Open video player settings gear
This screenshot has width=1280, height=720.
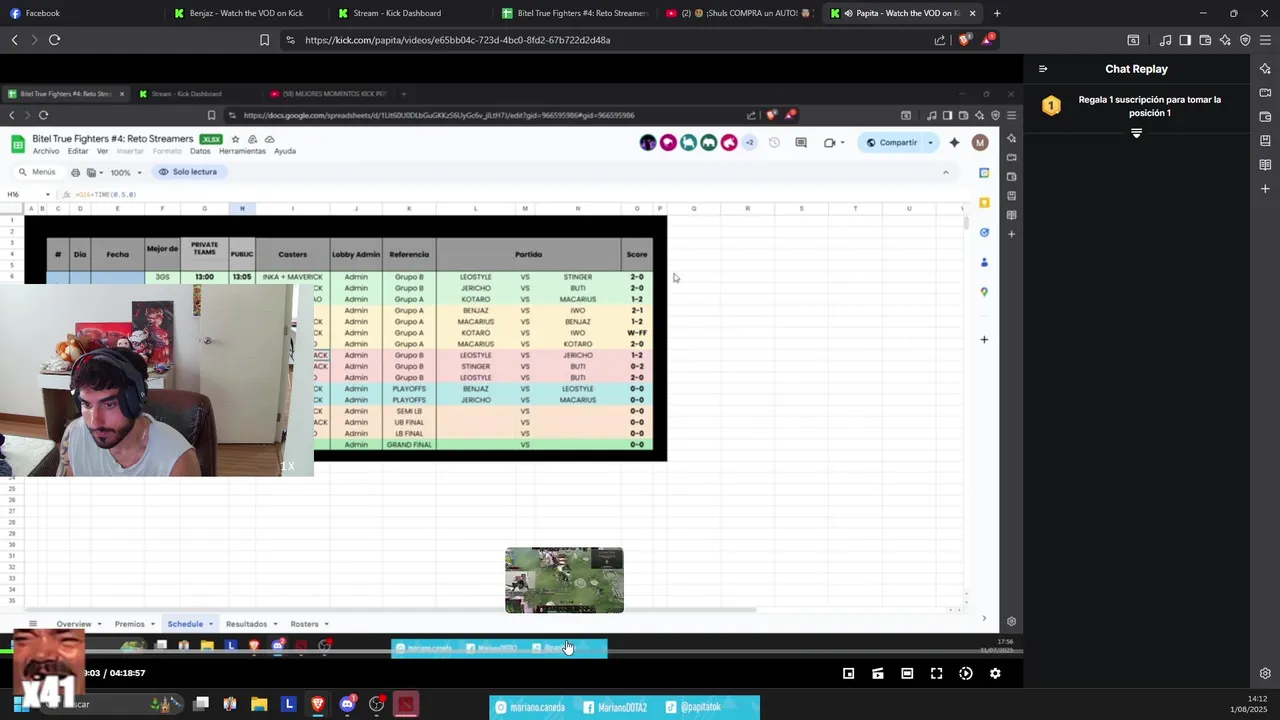(x=995, y=674)
